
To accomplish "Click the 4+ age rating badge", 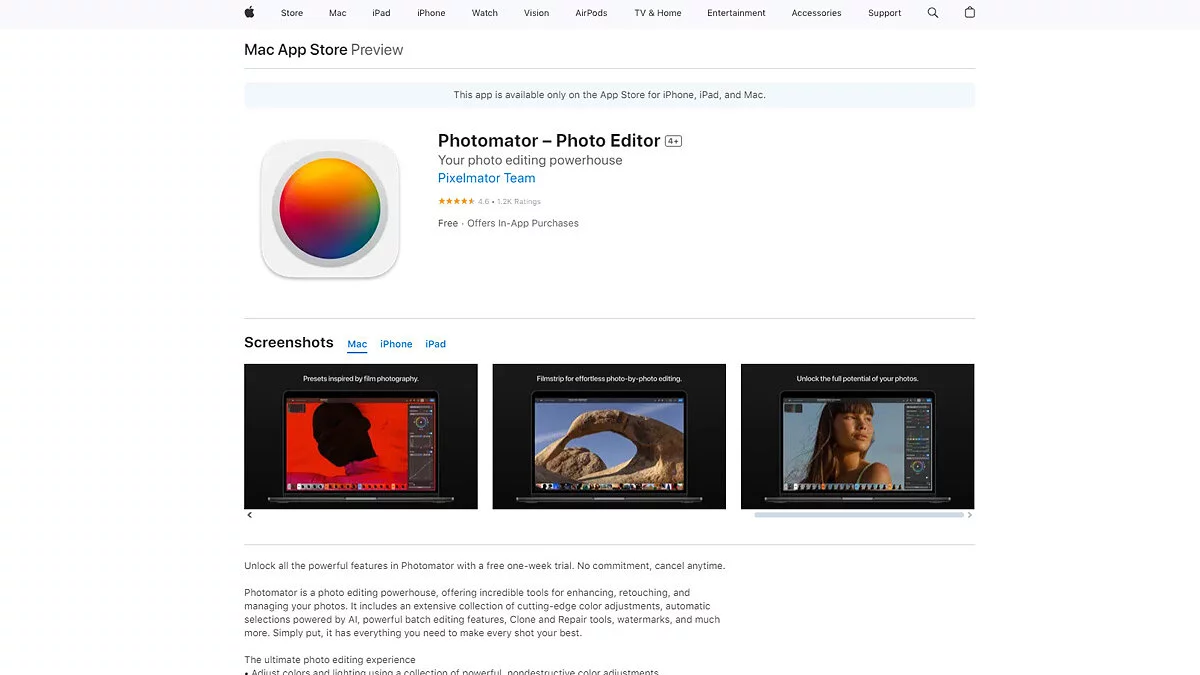I will tap(673, 142).
